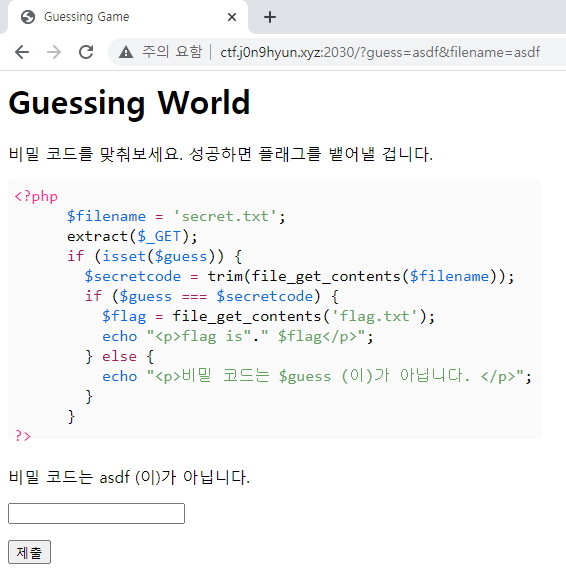Click the 'if (isset($guess)) {' line

click(x=154, y=256)
